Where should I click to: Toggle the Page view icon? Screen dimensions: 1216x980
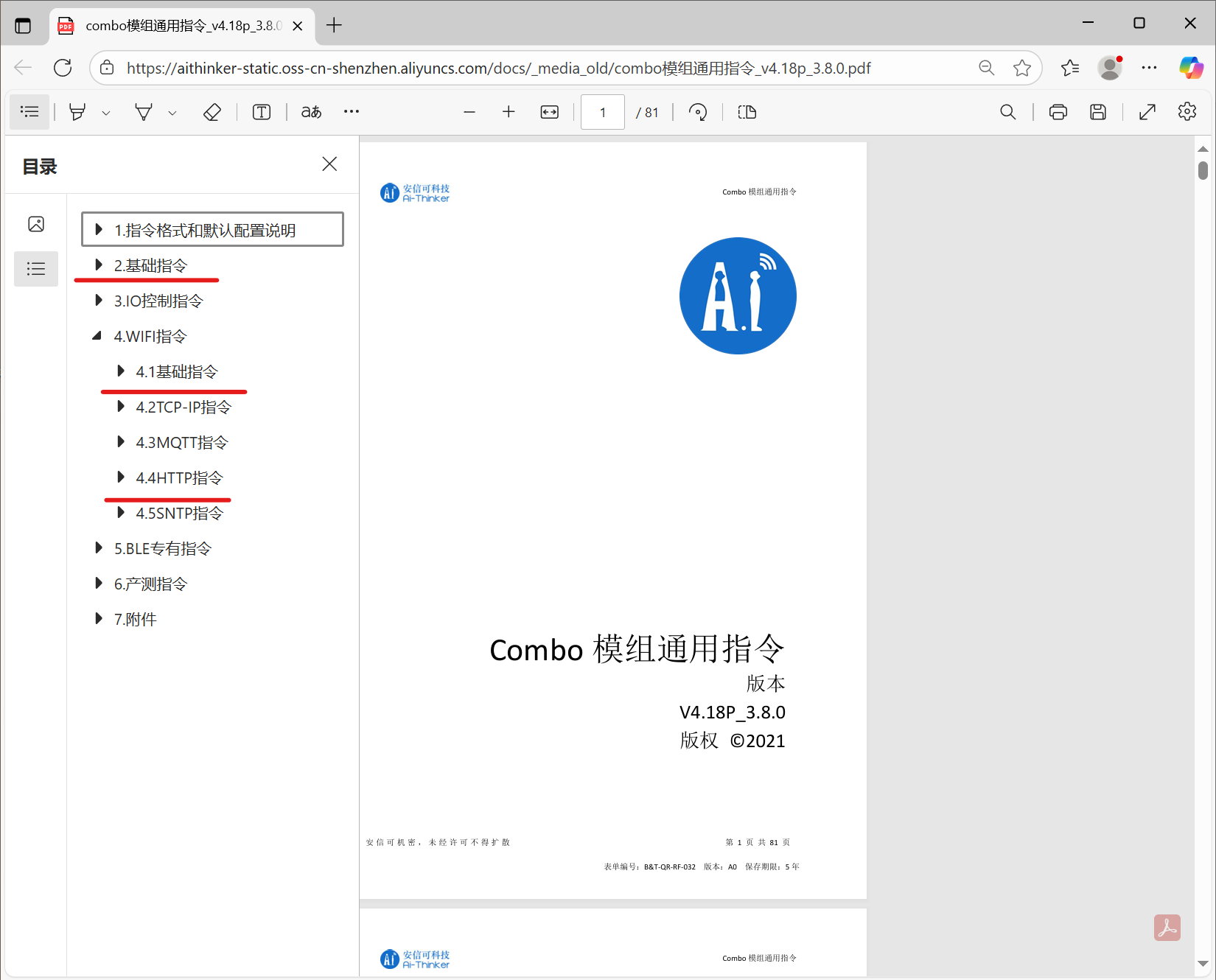(x=747, y=112)
